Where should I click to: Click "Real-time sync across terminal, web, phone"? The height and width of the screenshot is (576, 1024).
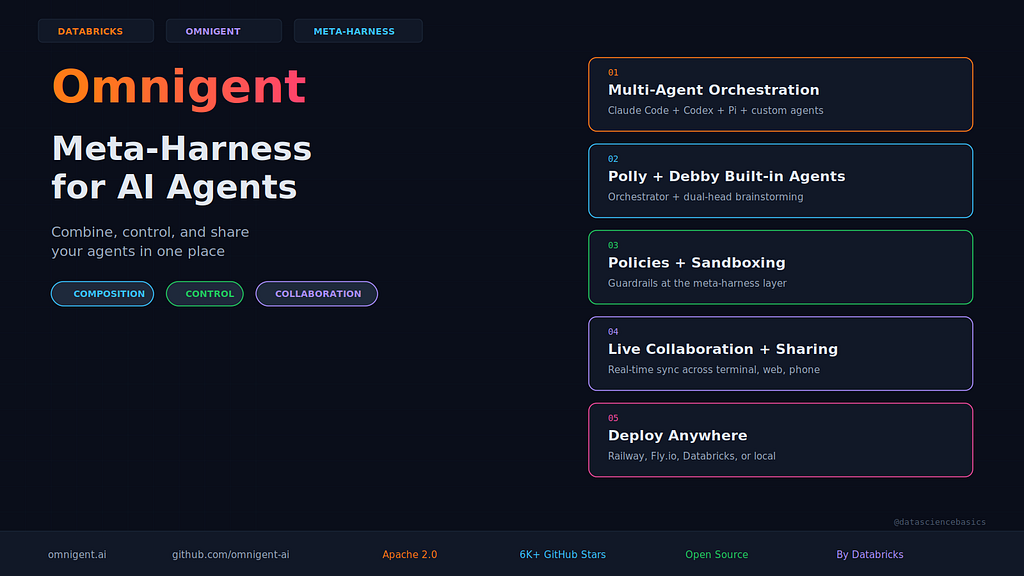click(713, 370)
